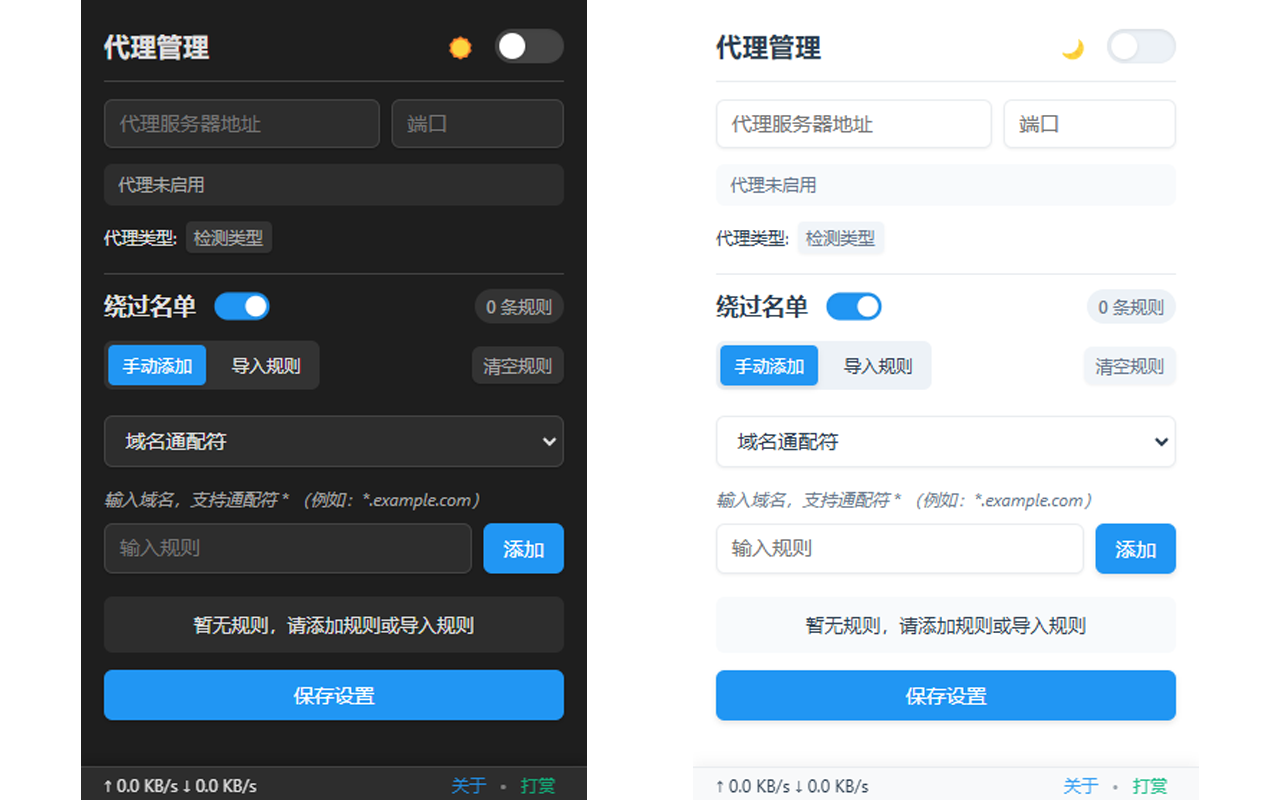Viewport: 1280px width, 800px height.
Task: Open the 域名通配符 dropdown in dark panel
Action: [x=334, y=442]
